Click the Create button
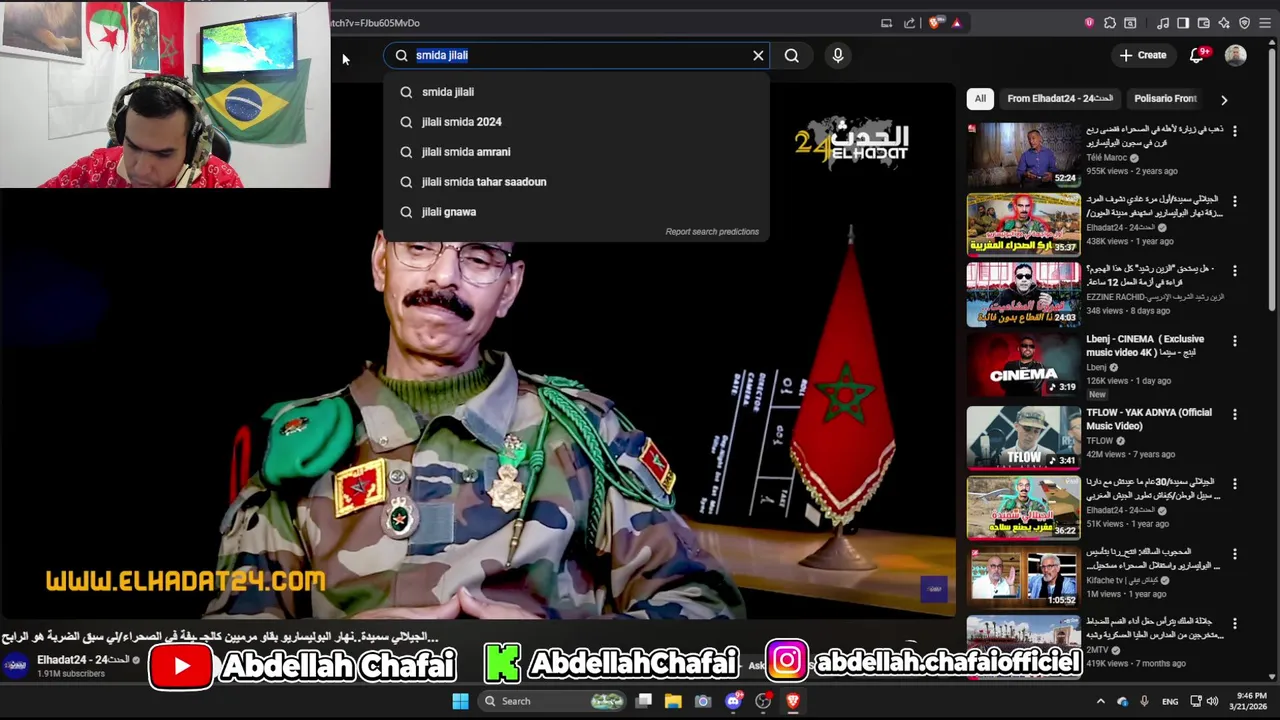 coord(1143,55)
